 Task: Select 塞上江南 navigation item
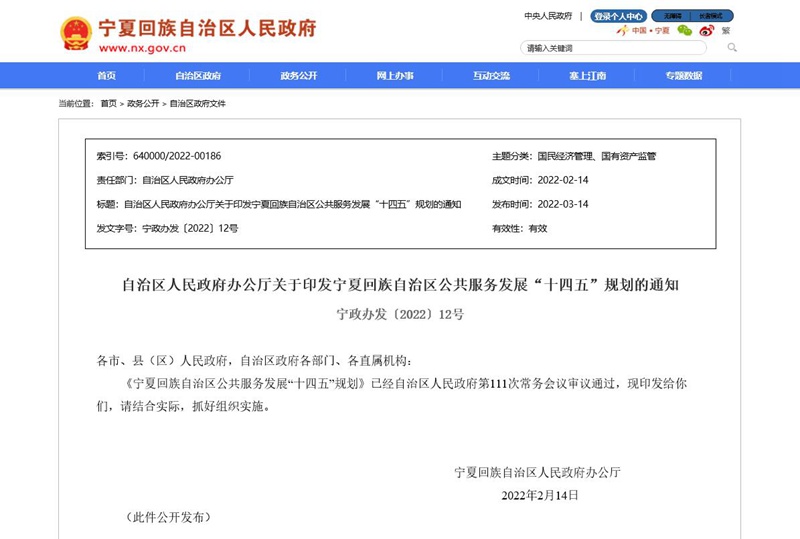587,76
